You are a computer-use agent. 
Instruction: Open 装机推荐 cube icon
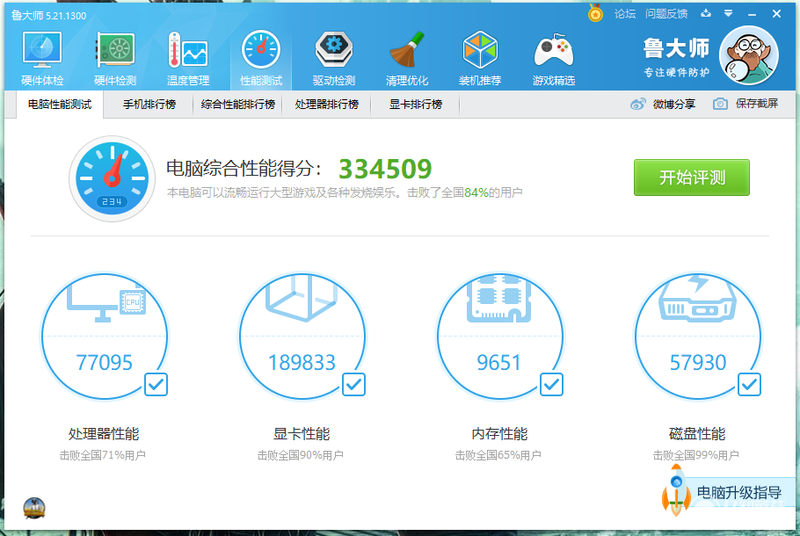pos(480,59)
